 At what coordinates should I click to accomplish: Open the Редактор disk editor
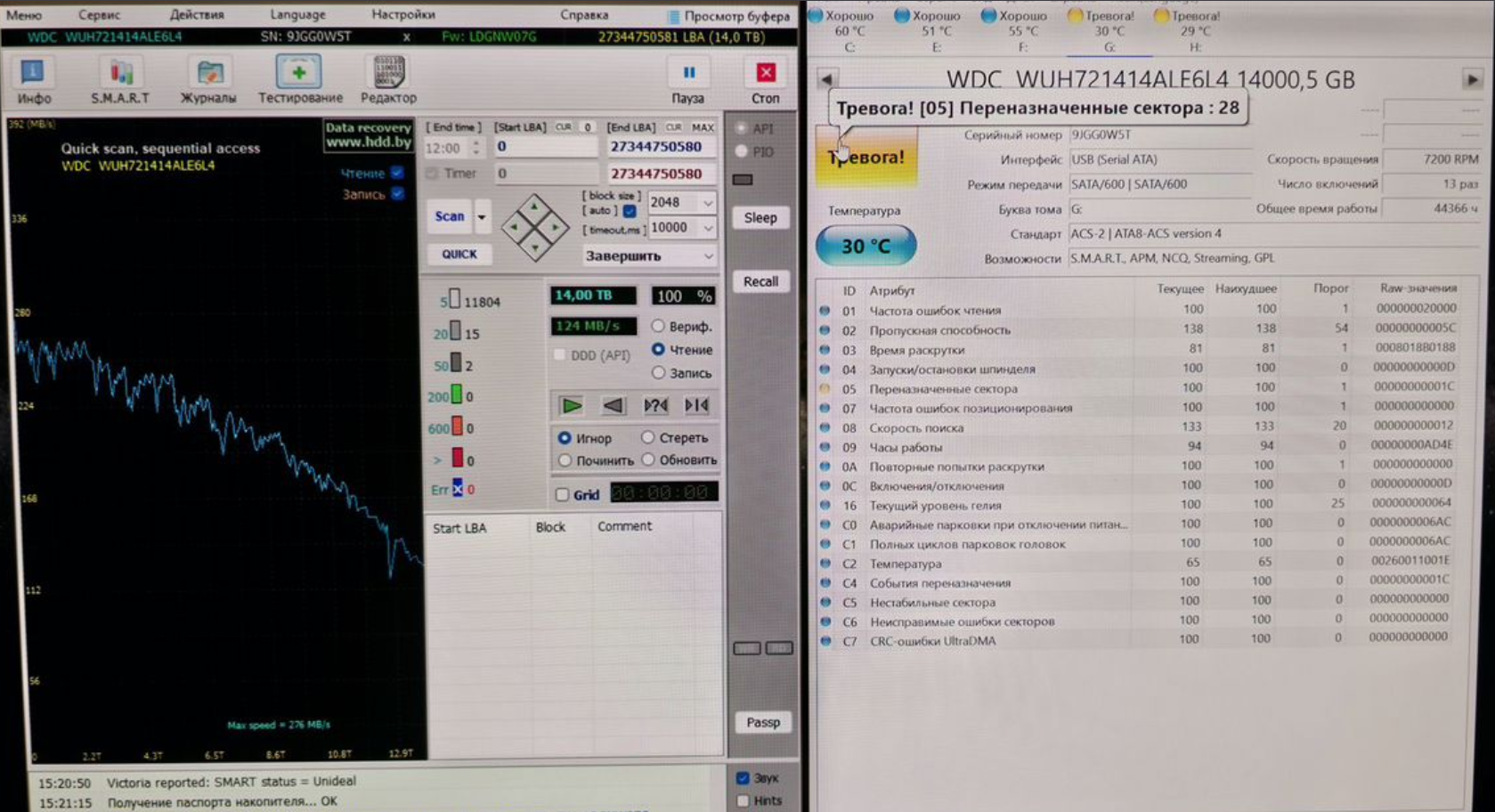click(x=388, y=80)
